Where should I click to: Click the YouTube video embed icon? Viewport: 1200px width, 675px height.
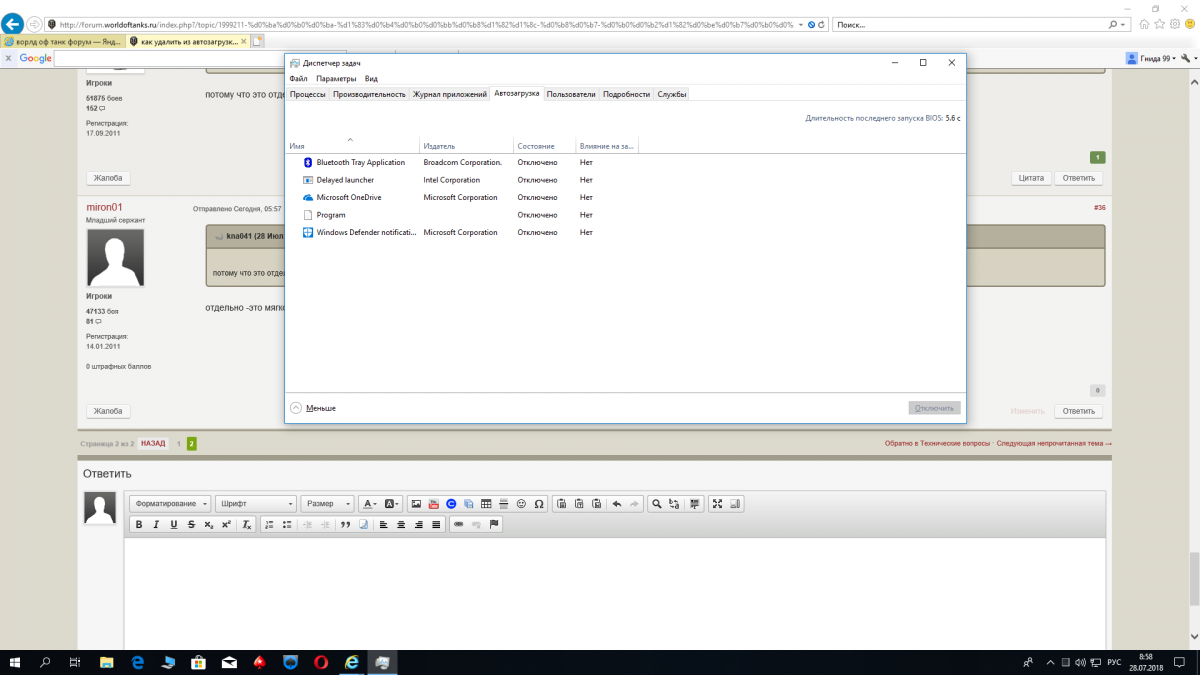click(434, 504)
